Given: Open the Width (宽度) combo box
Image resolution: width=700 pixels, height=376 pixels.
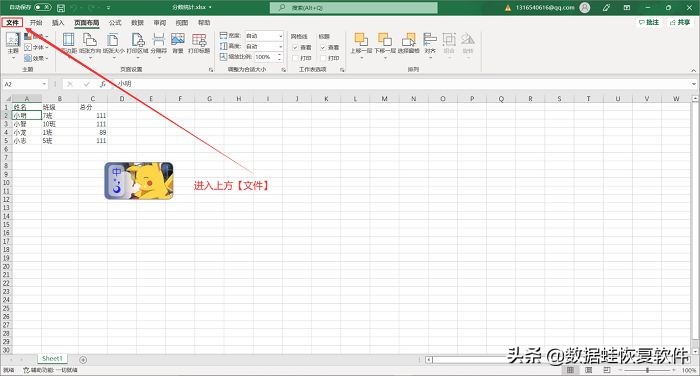Looking at the screenshot, I should coord(264,36).
